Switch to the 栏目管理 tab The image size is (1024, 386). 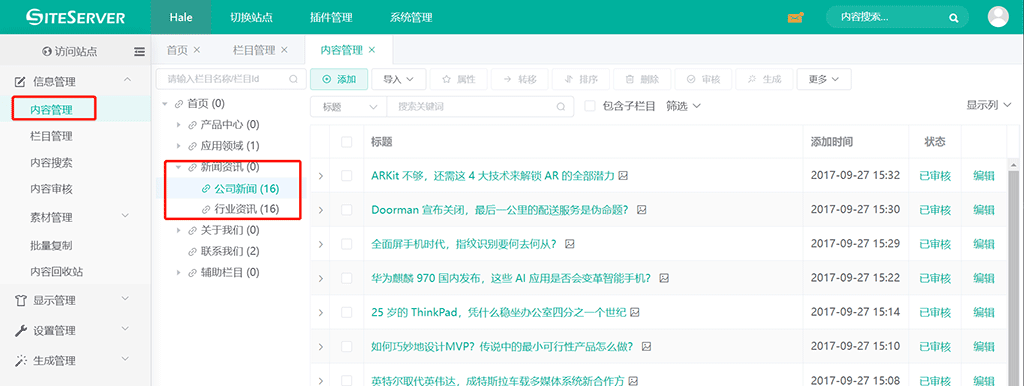click(253, 50)
